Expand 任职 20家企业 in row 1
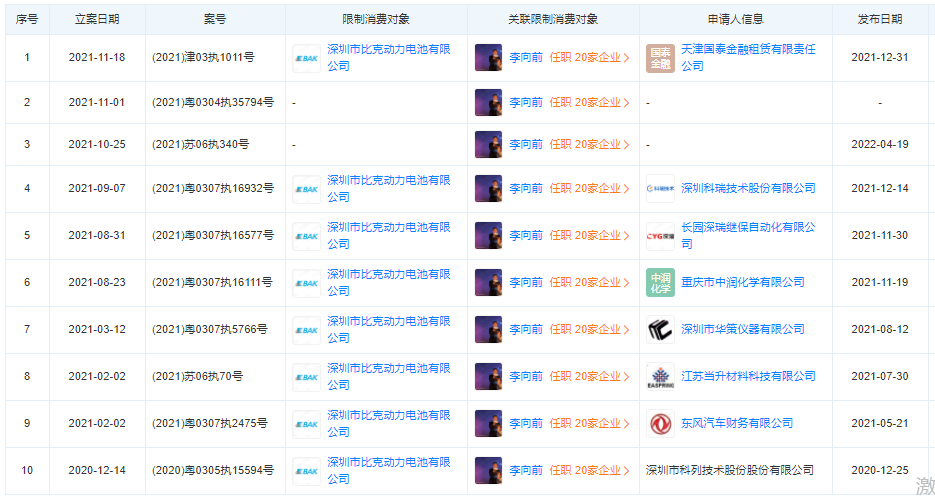The width and height of the screenshot is (935, 499). click(589, 58)
